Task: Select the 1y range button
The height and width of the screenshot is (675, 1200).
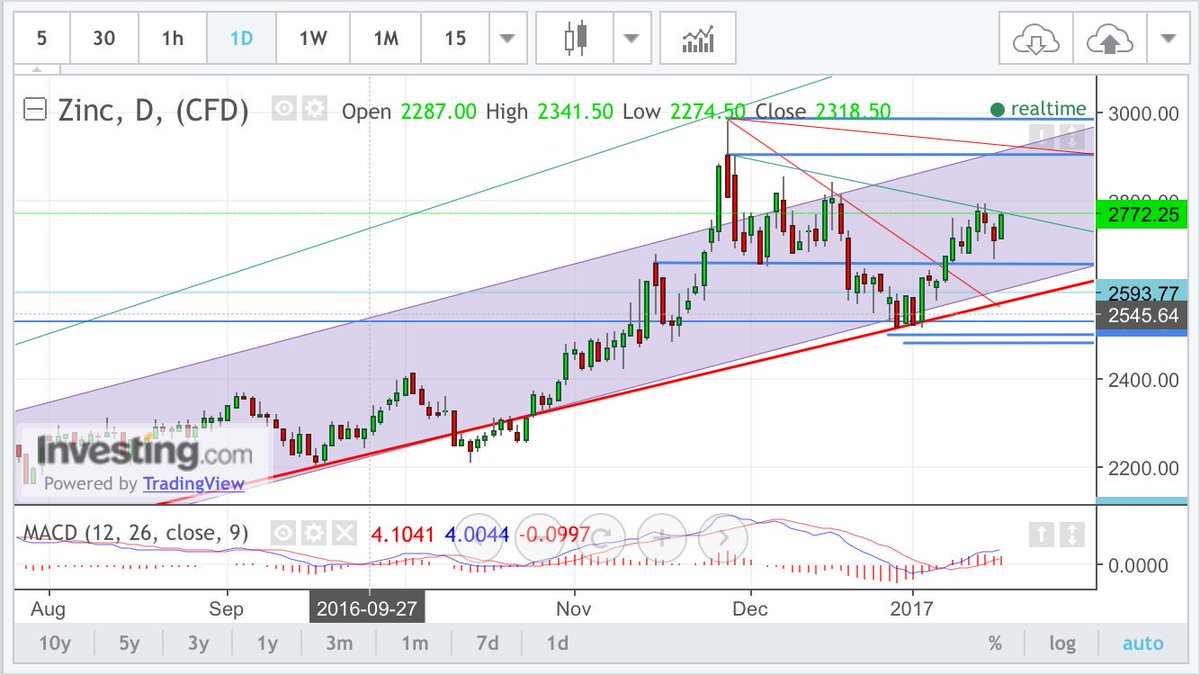Action: pos(266,643)
